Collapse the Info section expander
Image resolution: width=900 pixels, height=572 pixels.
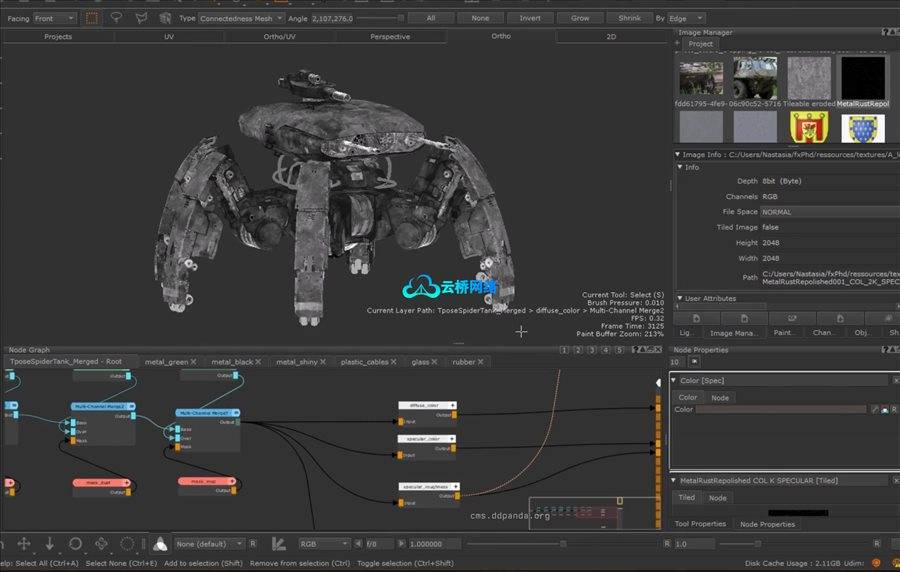680,167
